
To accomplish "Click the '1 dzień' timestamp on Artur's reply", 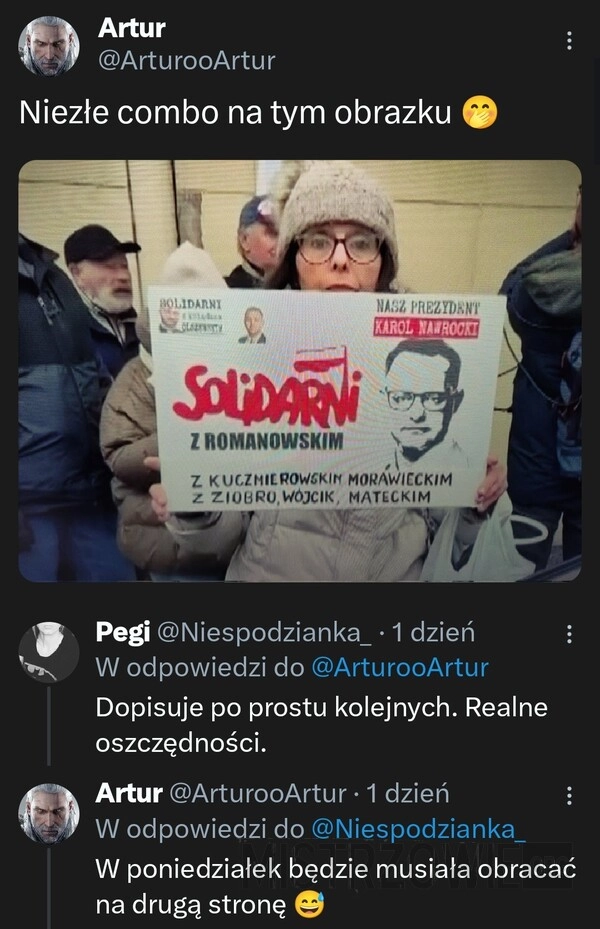I will 408,793.
